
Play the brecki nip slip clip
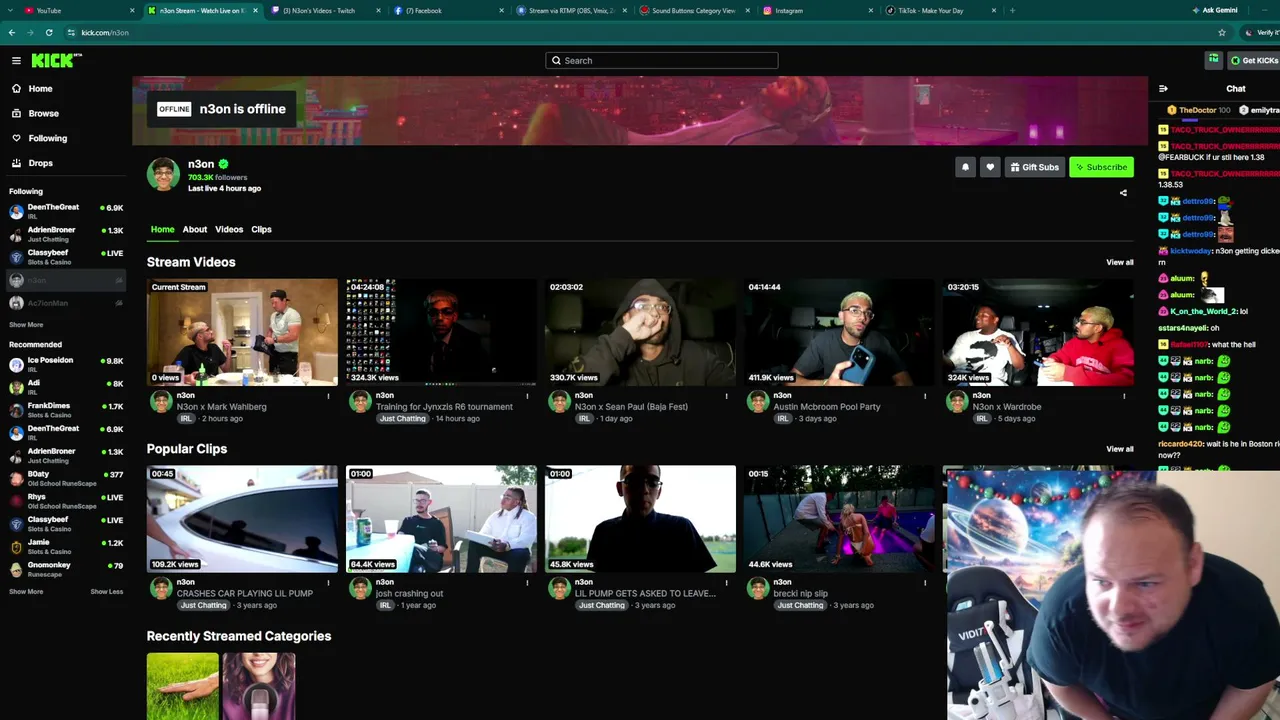(x=839, y=519)
